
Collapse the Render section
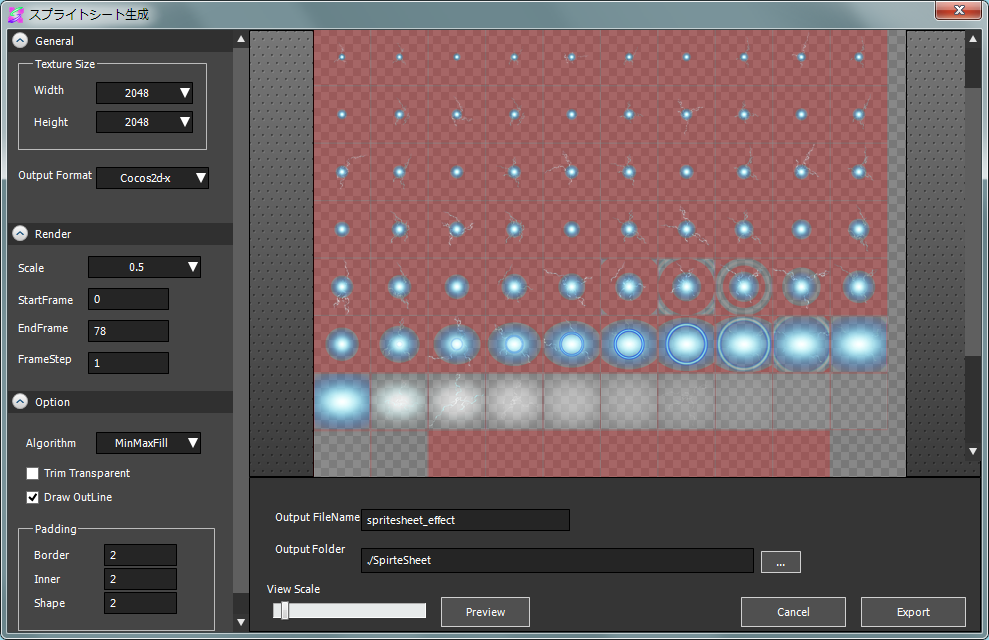click(20, 233)
